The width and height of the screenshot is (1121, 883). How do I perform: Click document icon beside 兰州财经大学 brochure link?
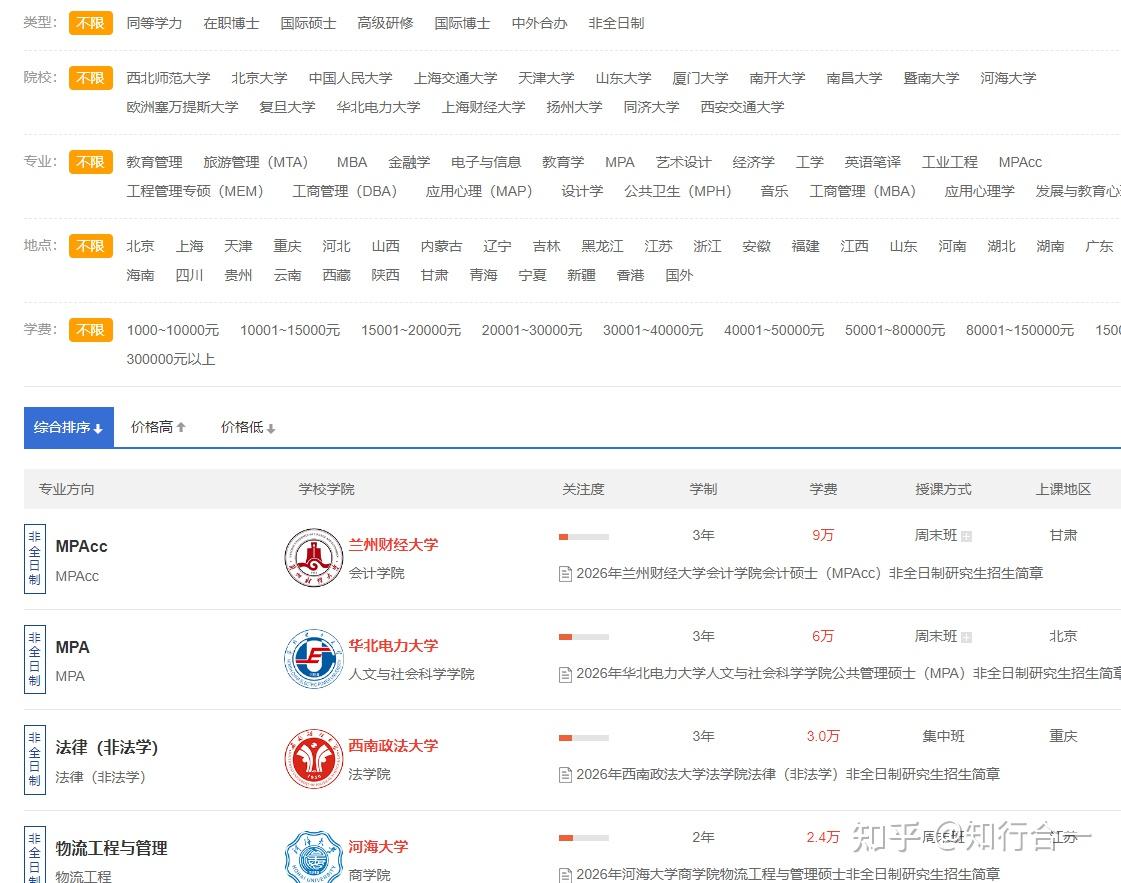565,573
